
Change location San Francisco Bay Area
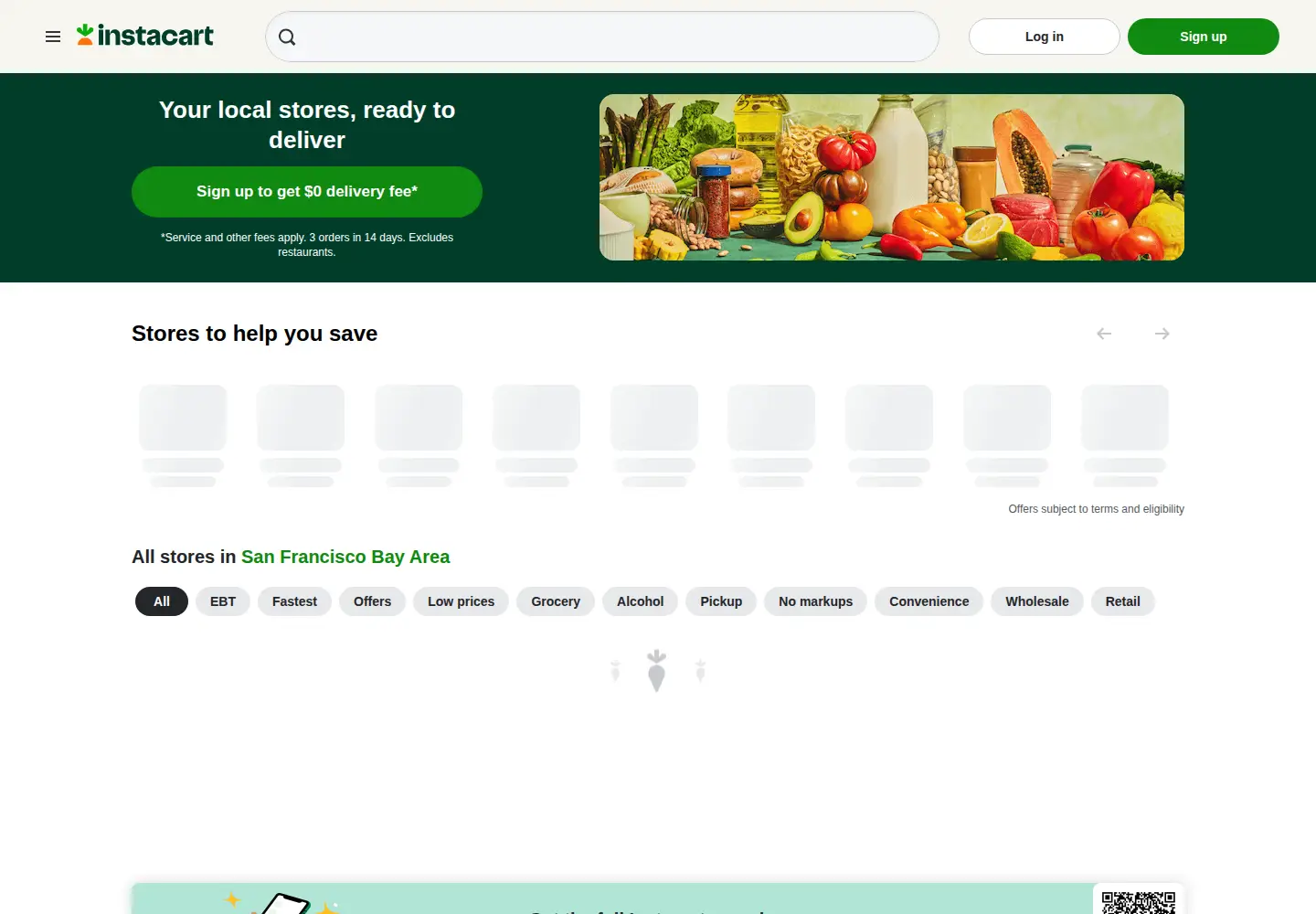[x=345, y=557]
